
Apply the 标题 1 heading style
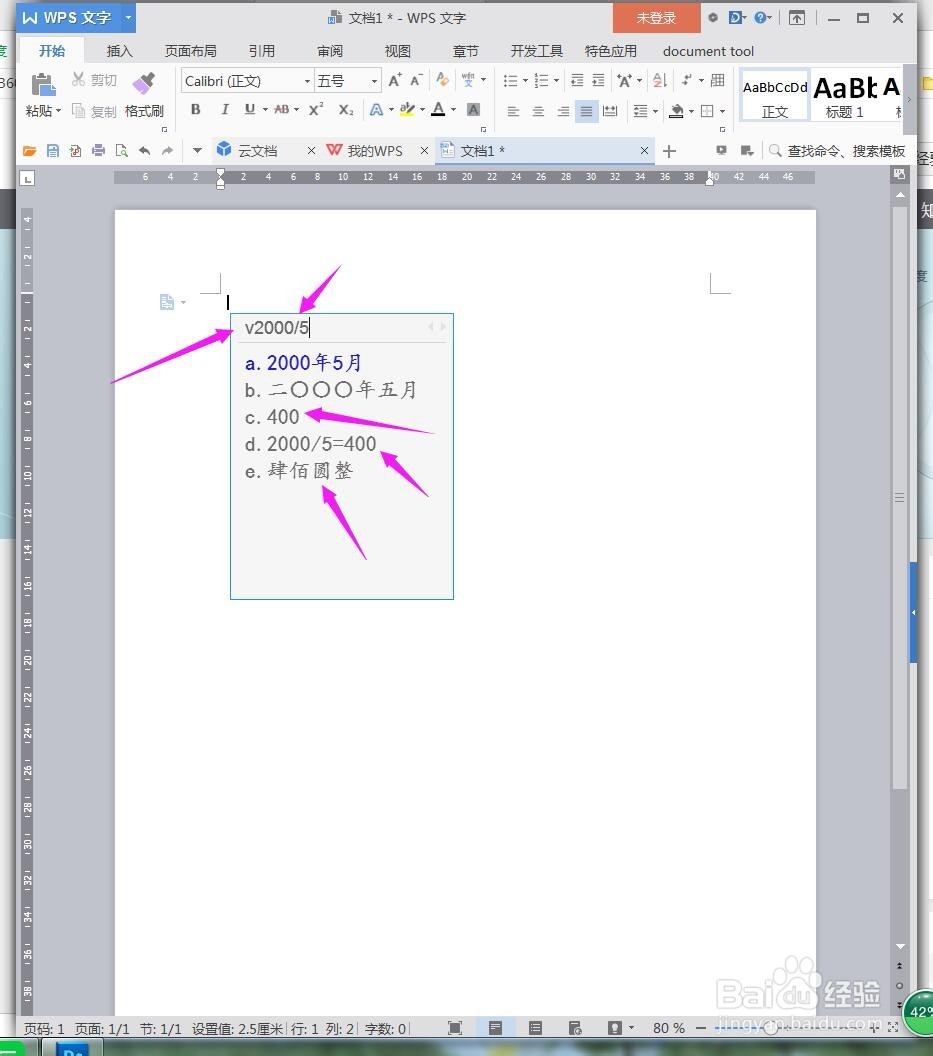pos(845,96)
